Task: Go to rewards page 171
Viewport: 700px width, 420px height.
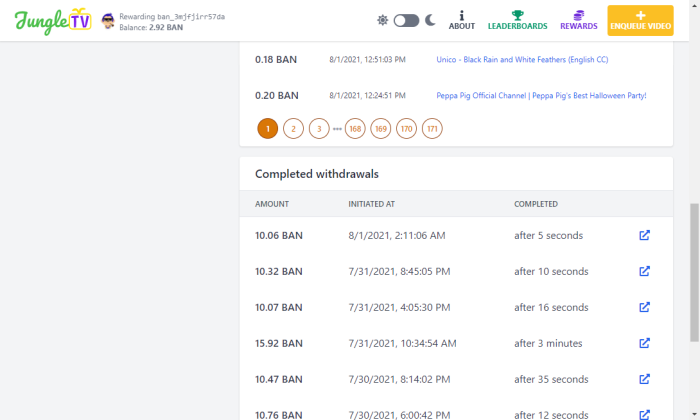Action: 432,129
